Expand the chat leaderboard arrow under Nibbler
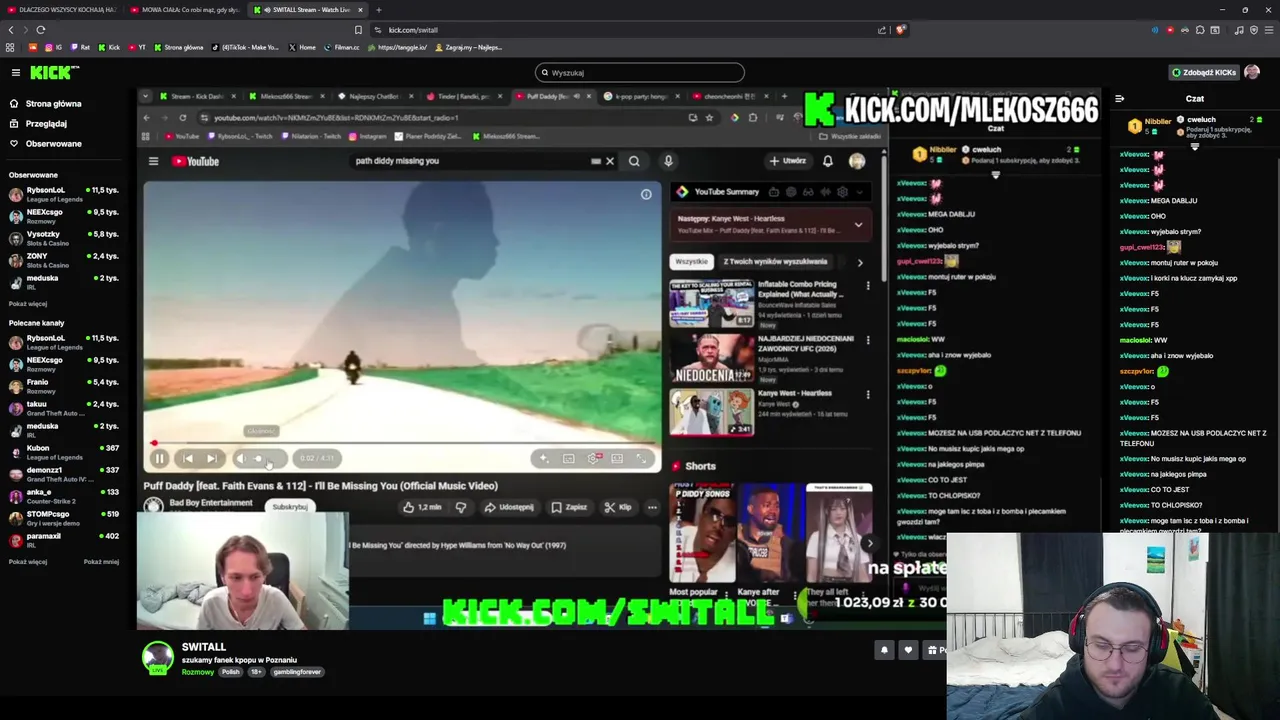 (x=1194, y=147)
